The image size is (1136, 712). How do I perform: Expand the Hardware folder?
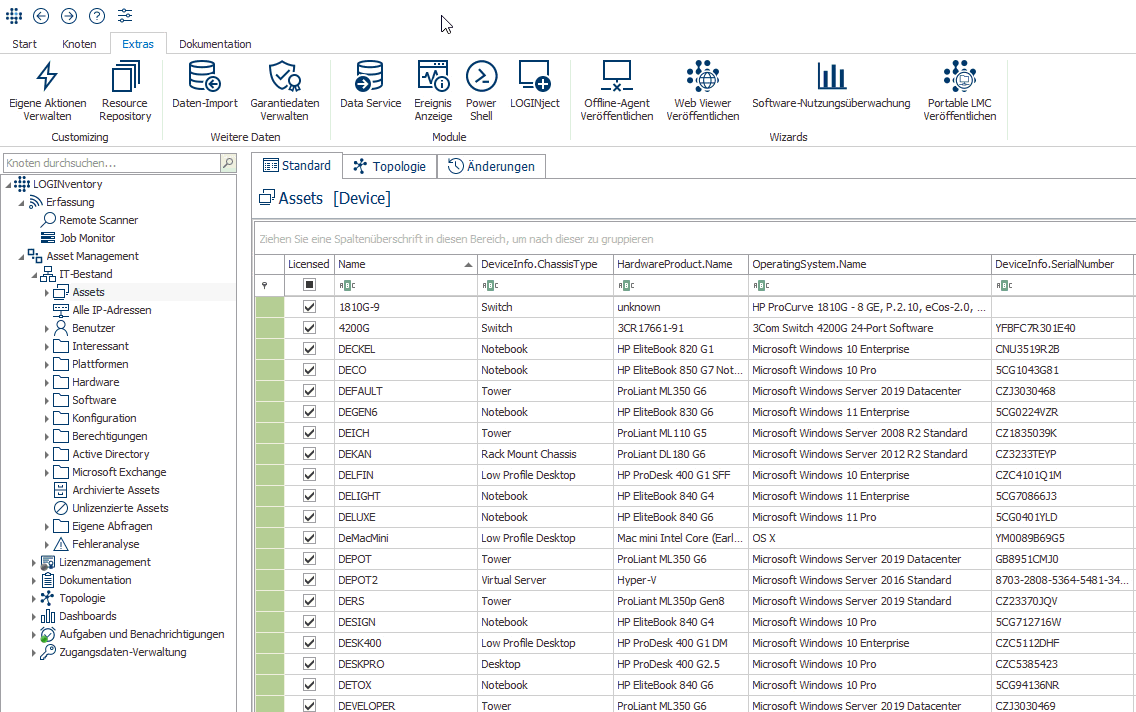47,382
